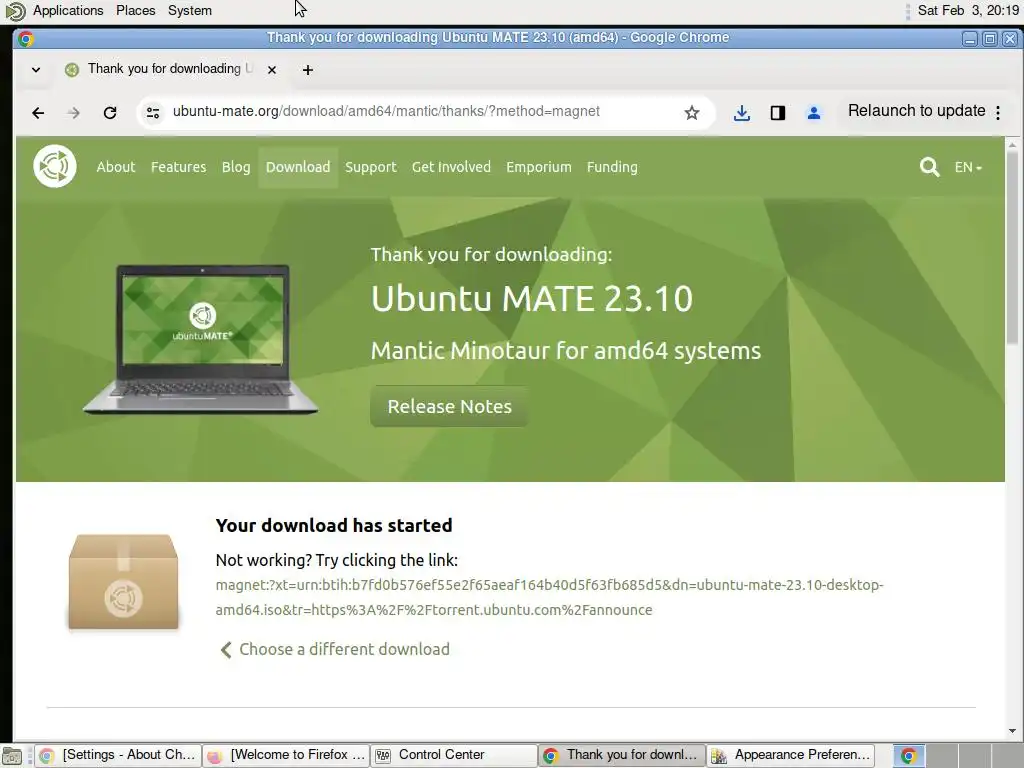Click Chrome icon in window title bar
Viewport: 1024px width, 768px height.
pyautogui.click(x=25, y=39)
